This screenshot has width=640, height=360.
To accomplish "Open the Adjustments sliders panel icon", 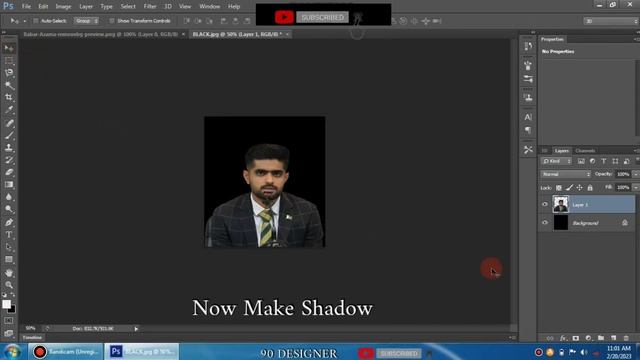I will 528,79.
